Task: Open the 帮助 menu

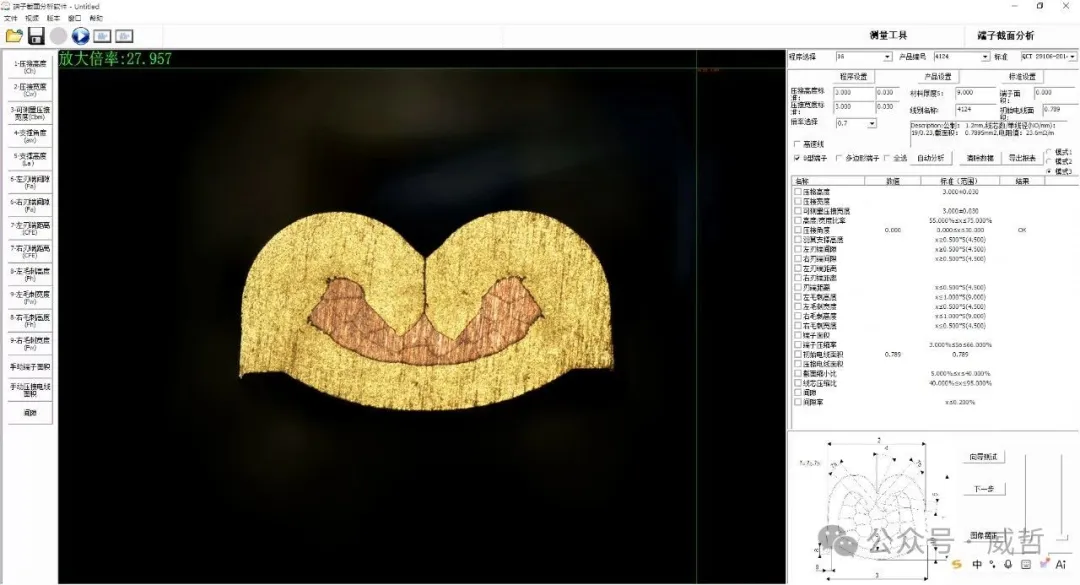Action: pyautogui.click(x=96, y=18)
